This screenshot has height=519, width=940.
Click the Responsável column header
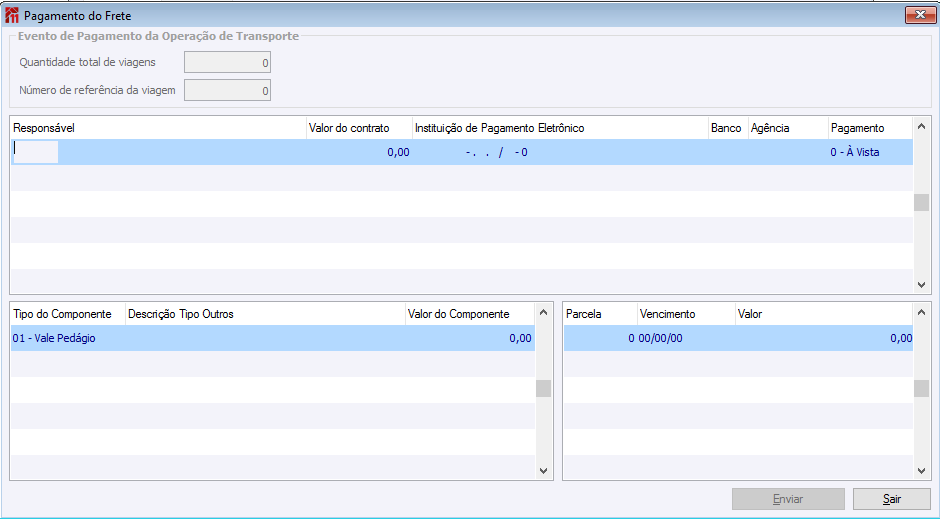coord(158,128)
